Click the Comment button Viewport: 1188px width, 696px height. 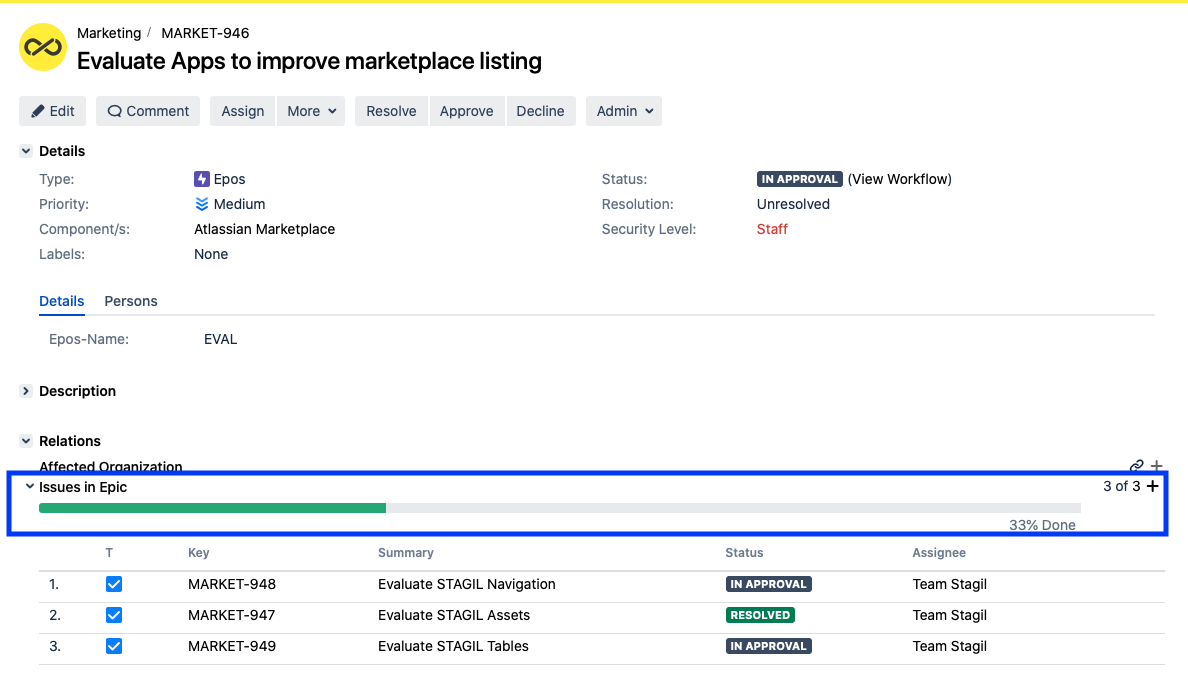(148, 111)
